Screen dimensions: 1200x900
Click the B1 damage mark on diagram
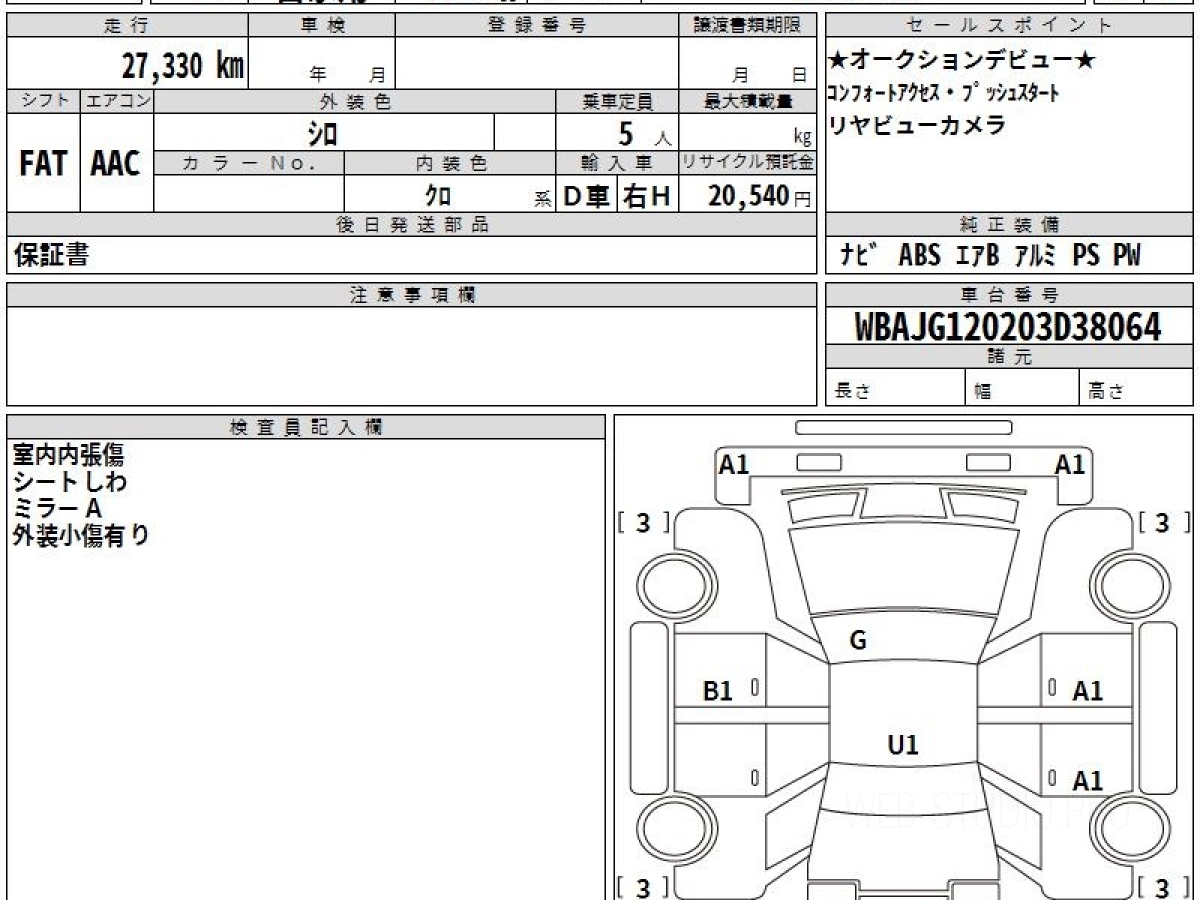[x=718, y=690]
